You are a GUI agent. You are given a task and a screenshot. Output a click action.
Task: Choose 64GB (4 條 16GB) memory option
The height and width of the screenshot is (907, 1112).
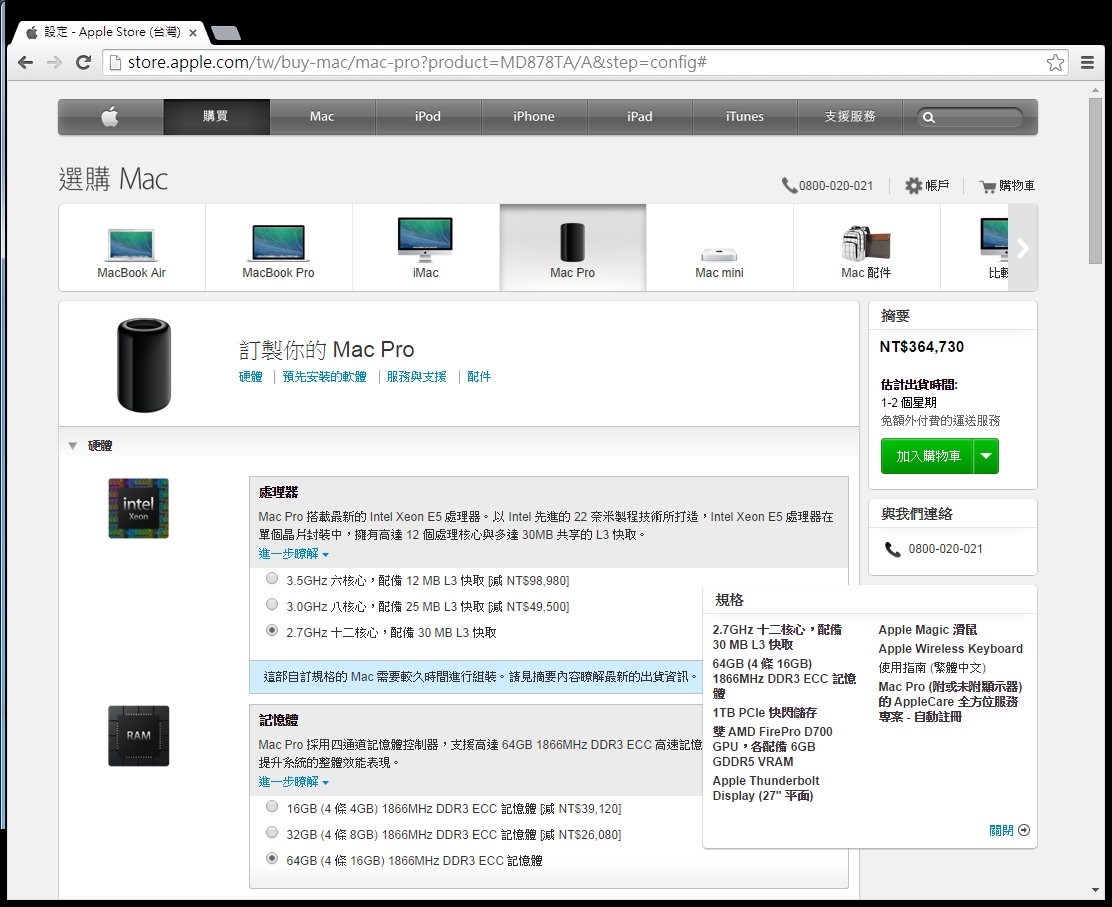272,859
